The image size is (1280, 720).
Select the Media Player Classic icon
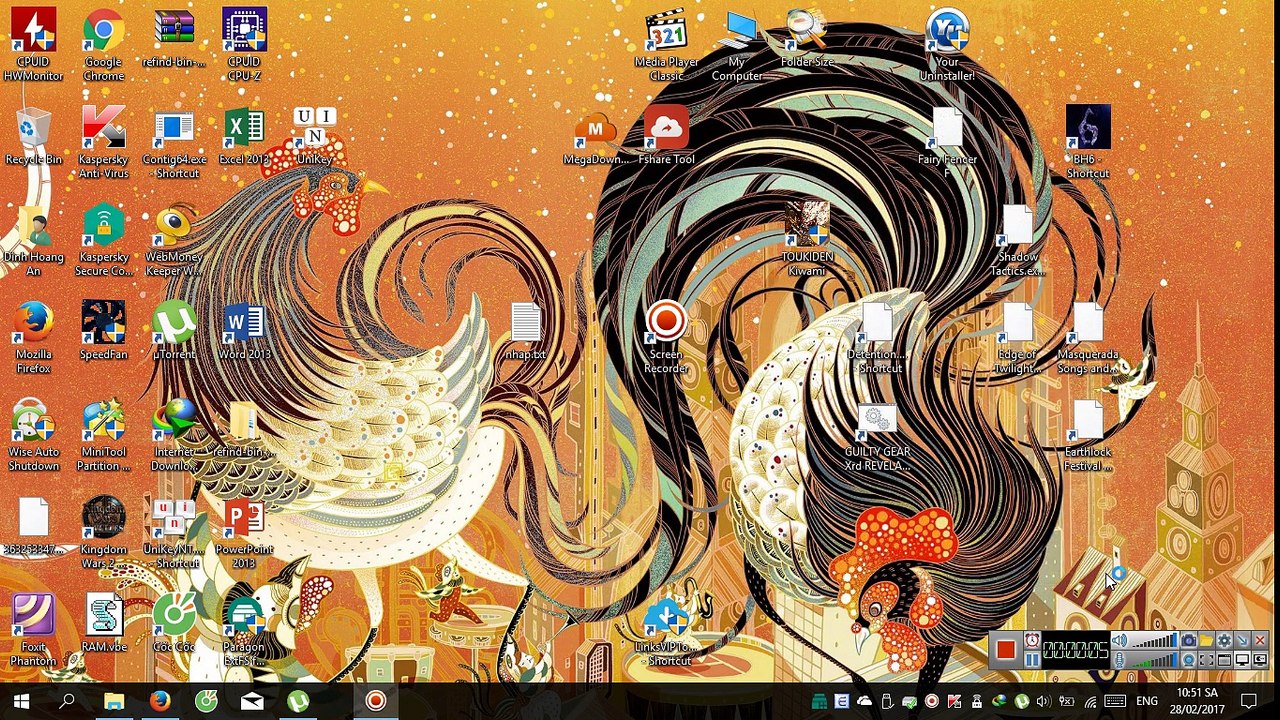pyautogui.click(x=666, y=45)
